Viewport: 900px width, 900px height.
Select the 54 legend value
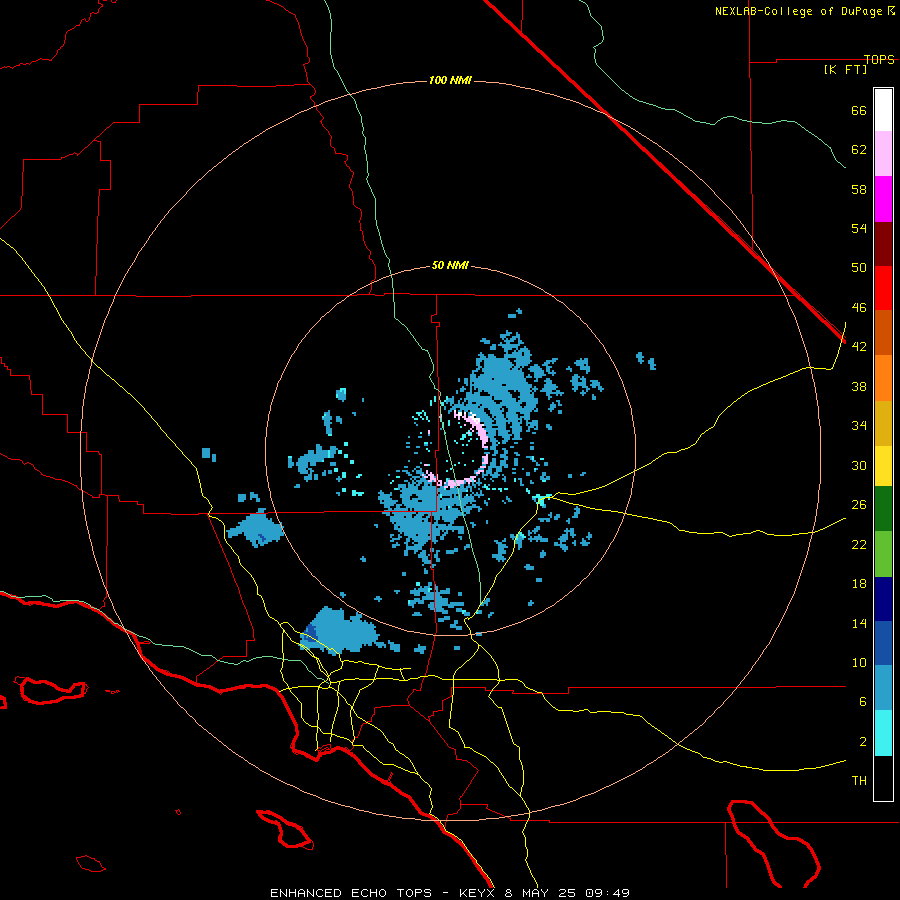coord(859,228)
